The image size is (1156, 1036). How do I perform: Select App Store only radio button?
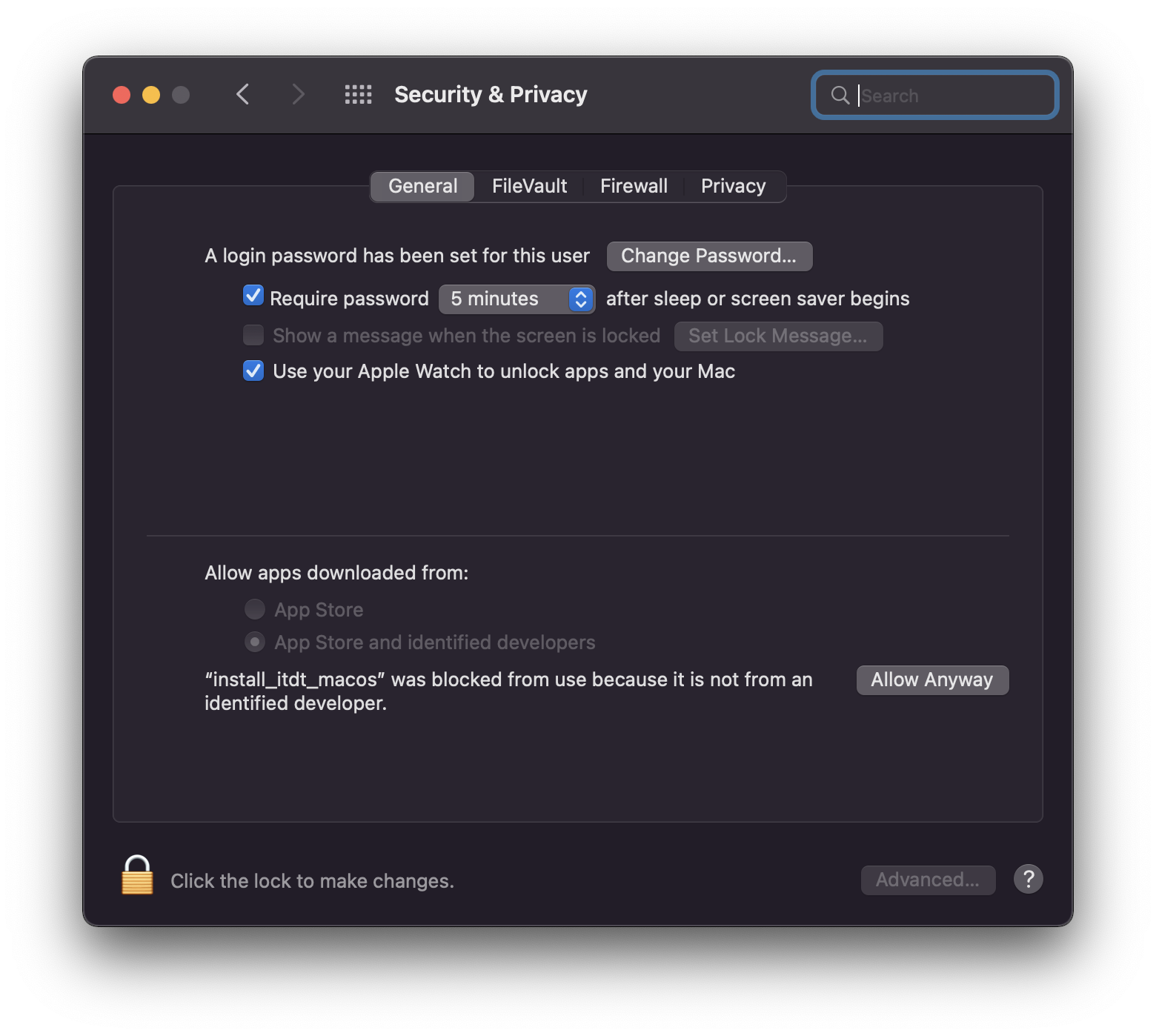coord(255,609)
